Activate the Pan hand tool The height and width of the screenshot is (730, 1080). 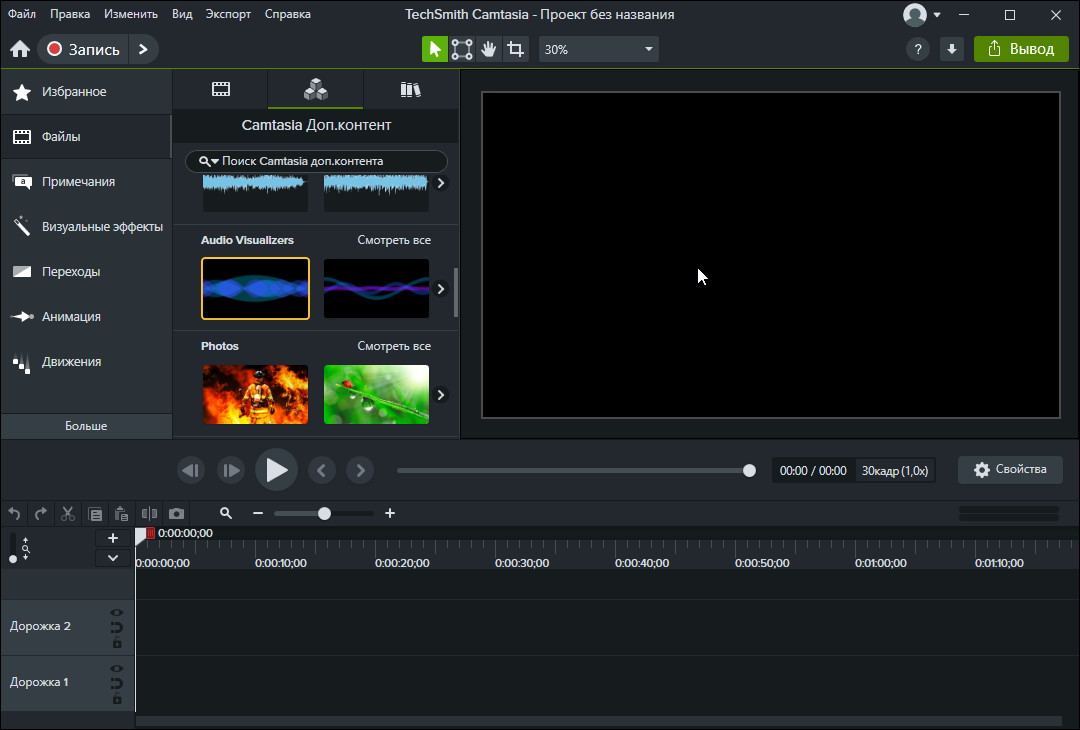click(x=488, y=49)
